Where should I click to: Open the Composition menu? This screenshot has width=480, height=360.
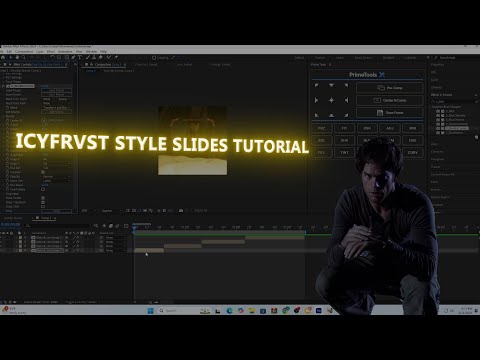(x=24, y=52)
